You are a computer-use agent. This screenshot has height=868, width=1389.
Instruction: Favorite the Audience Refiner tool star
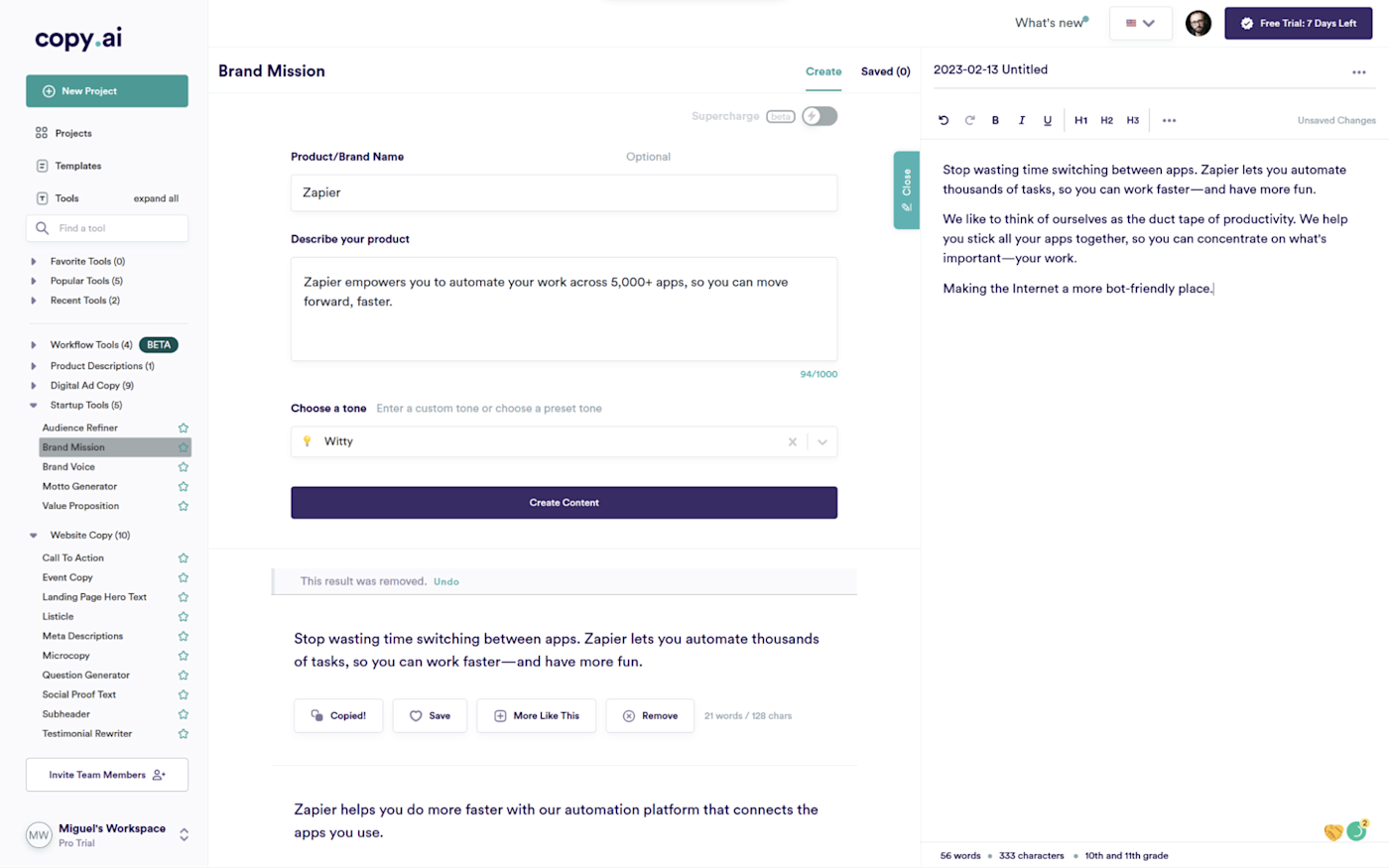click(x=183, y=428)
